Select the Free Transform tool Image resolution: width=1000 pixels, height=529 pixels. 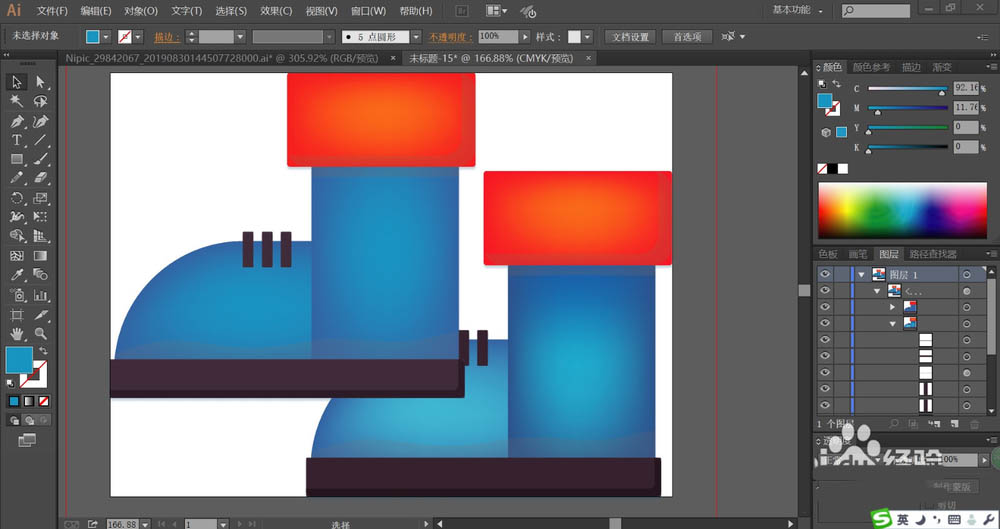[41, 217]
